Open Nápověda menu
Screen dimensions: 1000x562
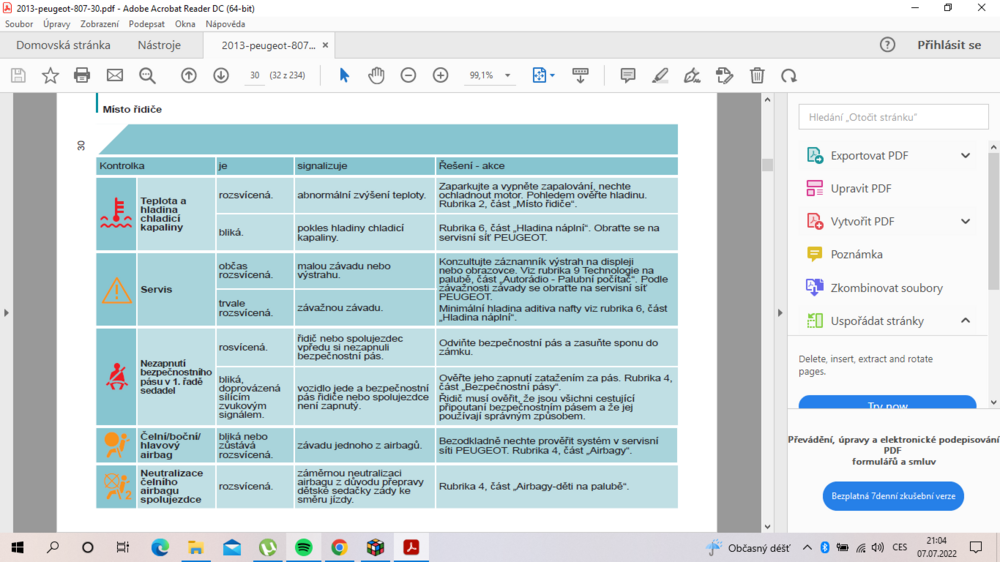225,24
